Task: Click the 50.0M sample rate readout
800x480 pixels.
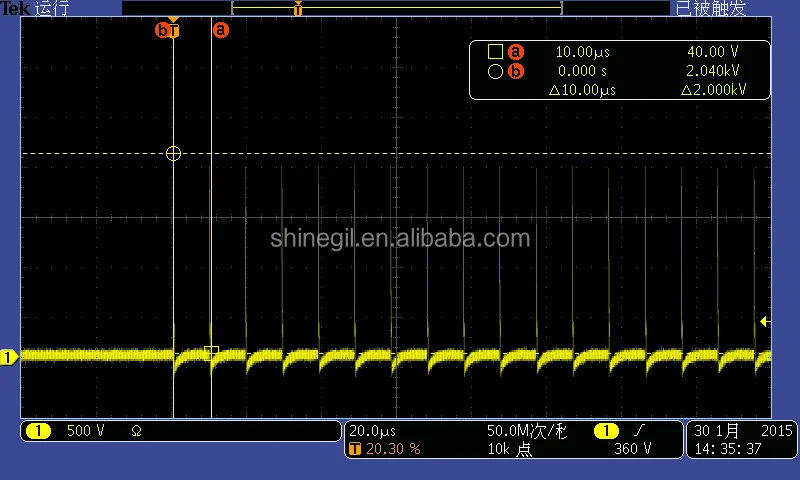Action: pyautogui.click(x=527, y=431)
